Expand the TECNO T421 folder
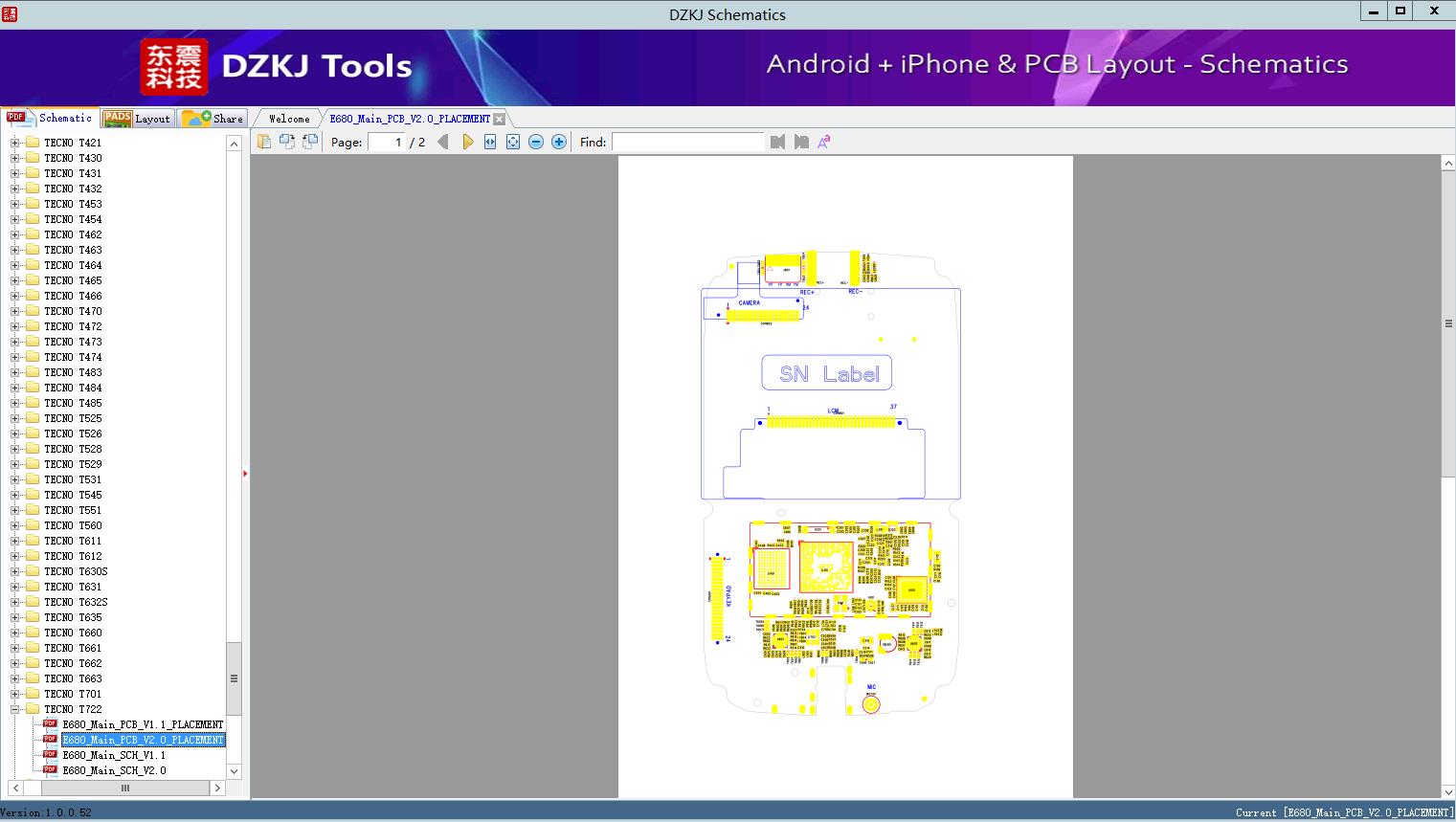Viewport: 1456px width, 822px height. [x=14, y=143]
